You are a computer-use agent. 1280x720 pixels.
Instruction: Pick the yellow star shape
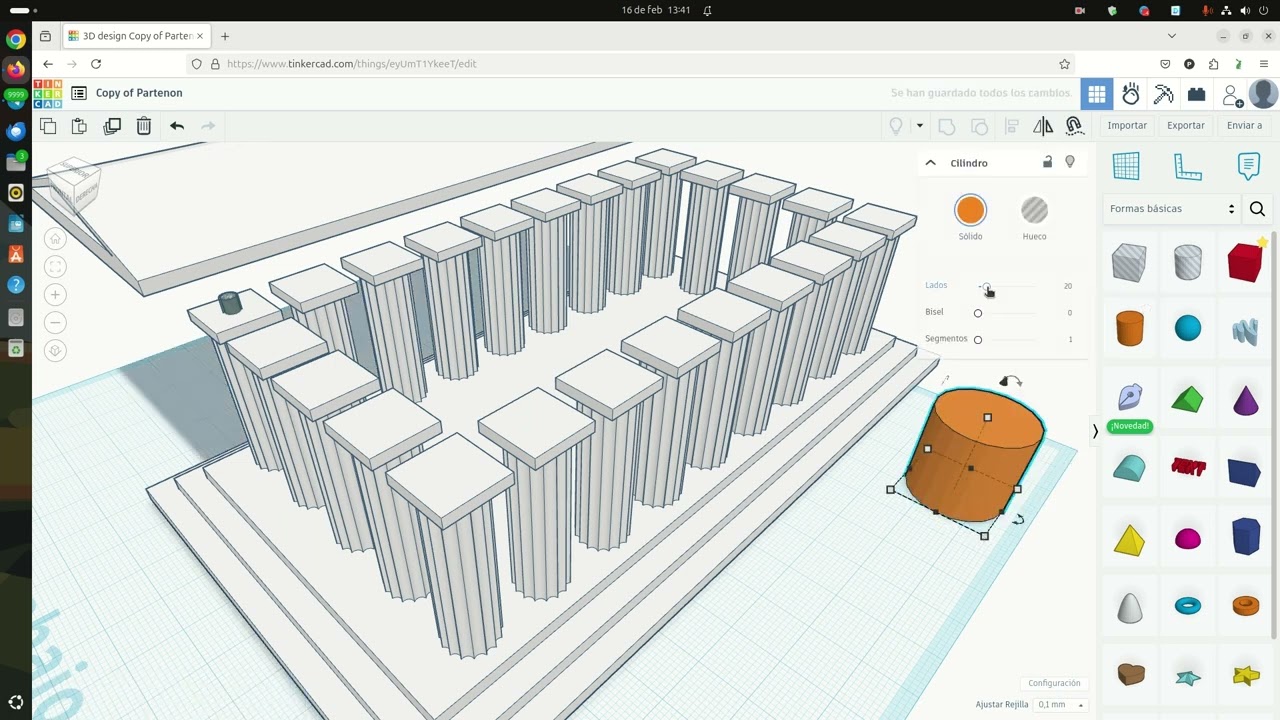[1246, 676]
